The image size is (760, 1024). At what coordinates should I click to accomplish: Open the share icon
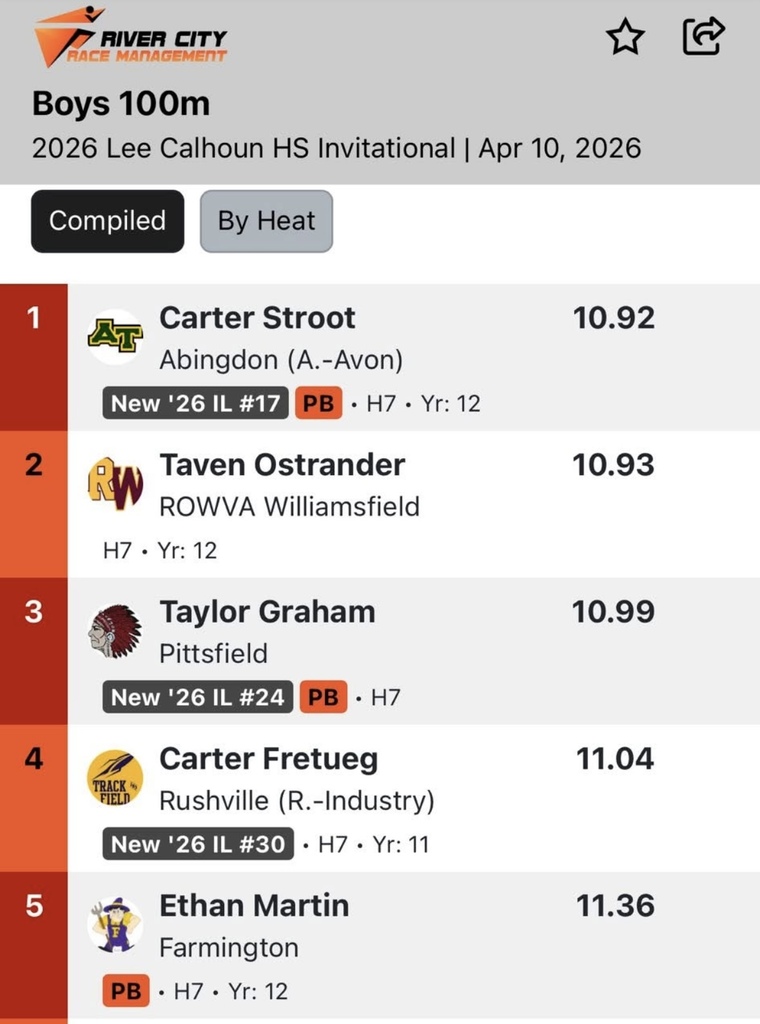point(703,37)
